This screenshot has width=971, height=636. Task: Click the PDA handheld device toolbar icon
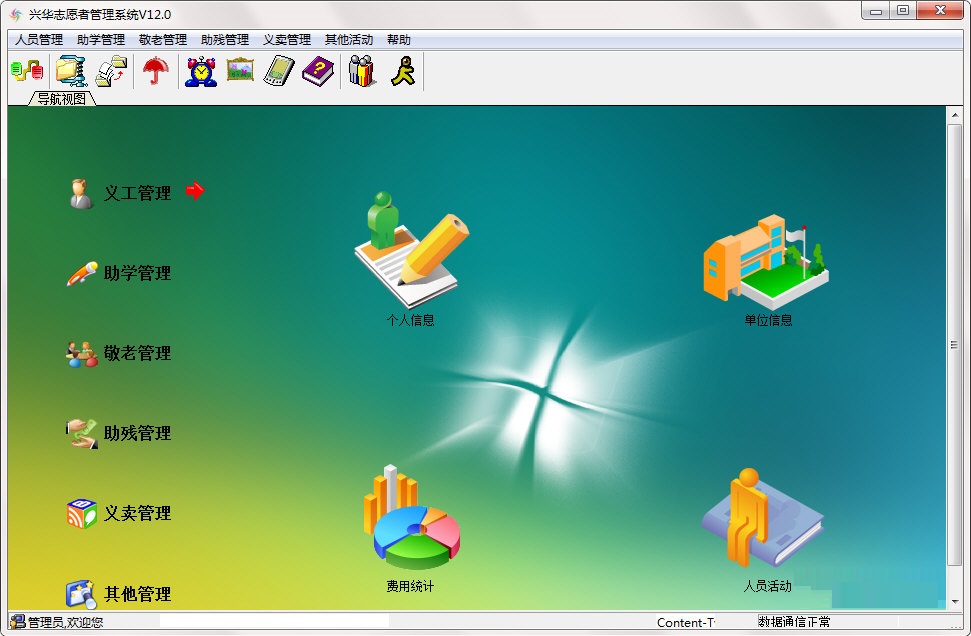279,71
